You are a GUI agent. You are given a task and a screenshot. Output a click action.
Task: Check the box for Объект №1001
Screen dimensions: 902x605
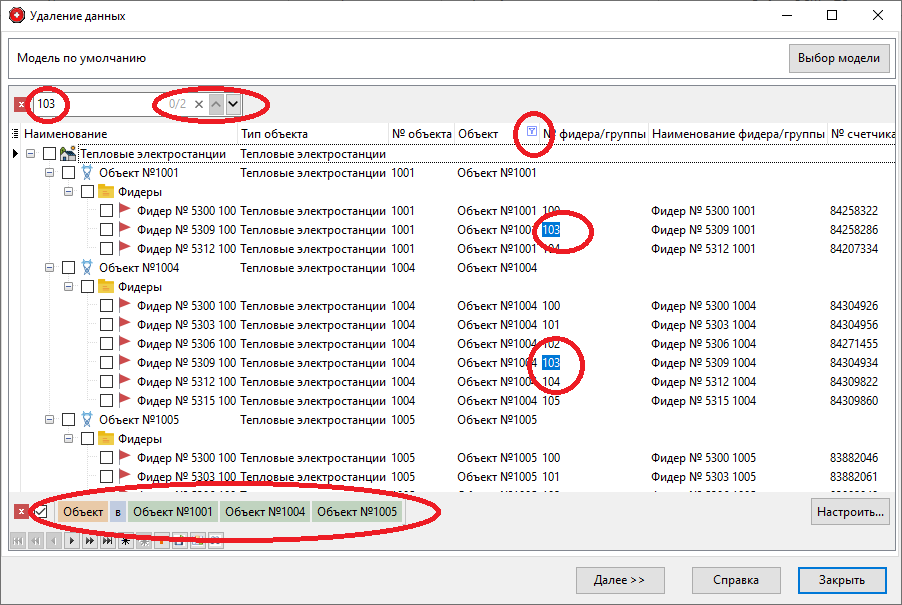tap(68, 173)
